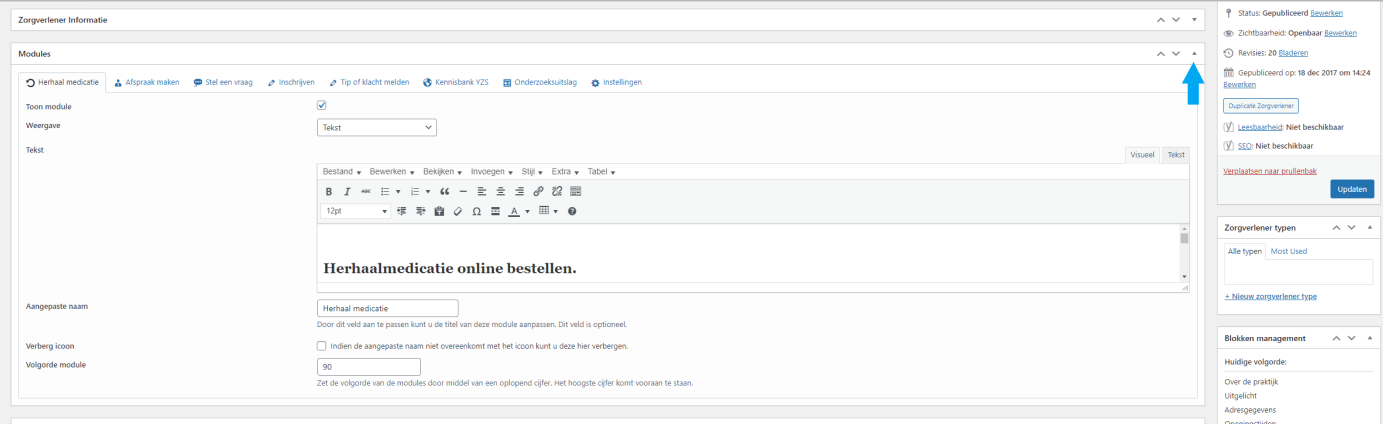Open the editor help question-mark icon
Viewport: 1383px width, 424px height.
572,211
